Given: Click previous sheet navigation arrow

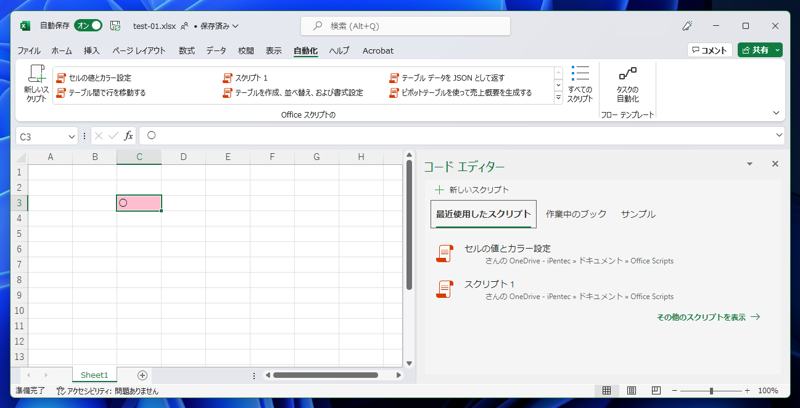Looking at the screenshot, I should click(x=29, y=375).
